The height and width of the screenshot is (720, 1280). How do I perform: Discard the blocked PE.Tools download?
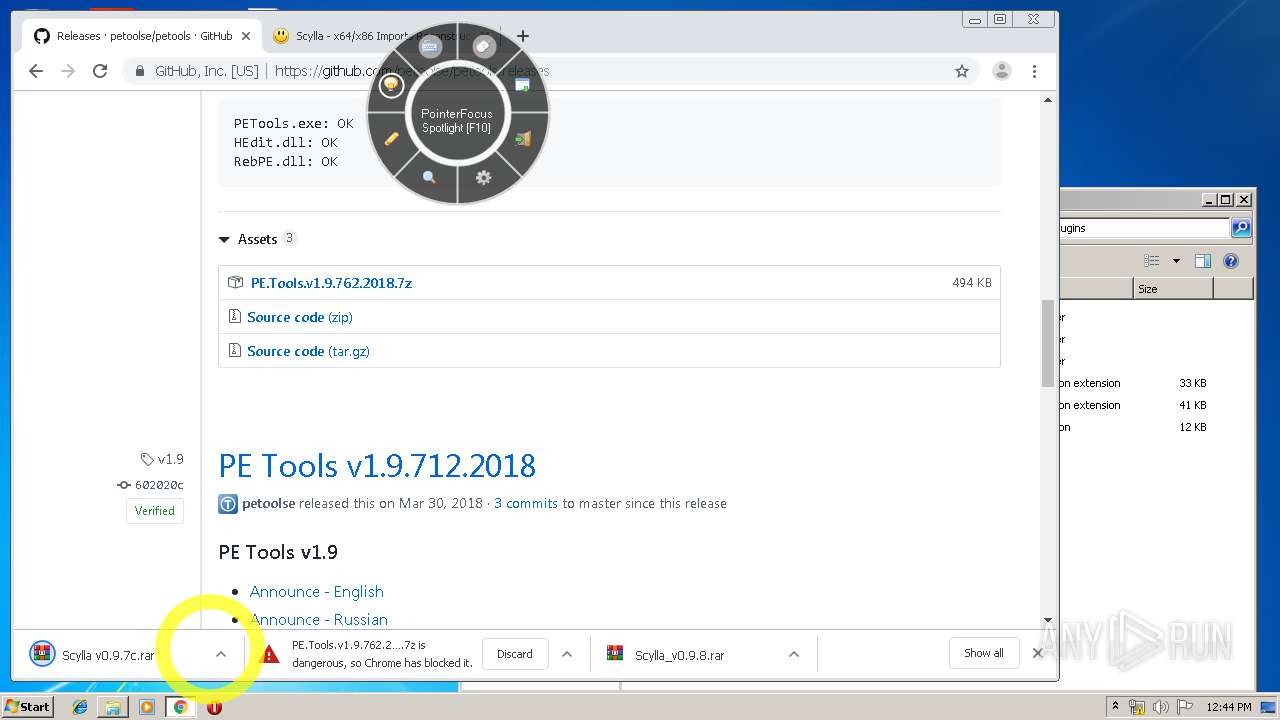coord(515,654)
